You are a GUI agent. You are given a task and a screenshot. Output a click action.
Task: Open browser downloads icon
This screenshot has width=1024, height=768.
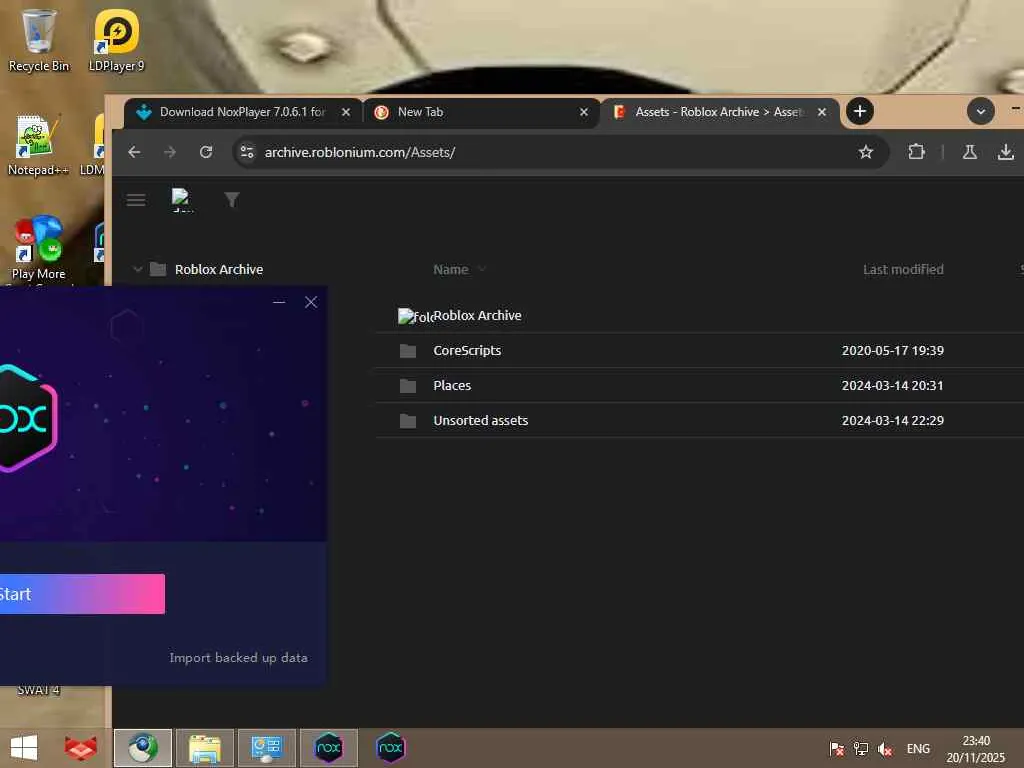coord(1006,152)
